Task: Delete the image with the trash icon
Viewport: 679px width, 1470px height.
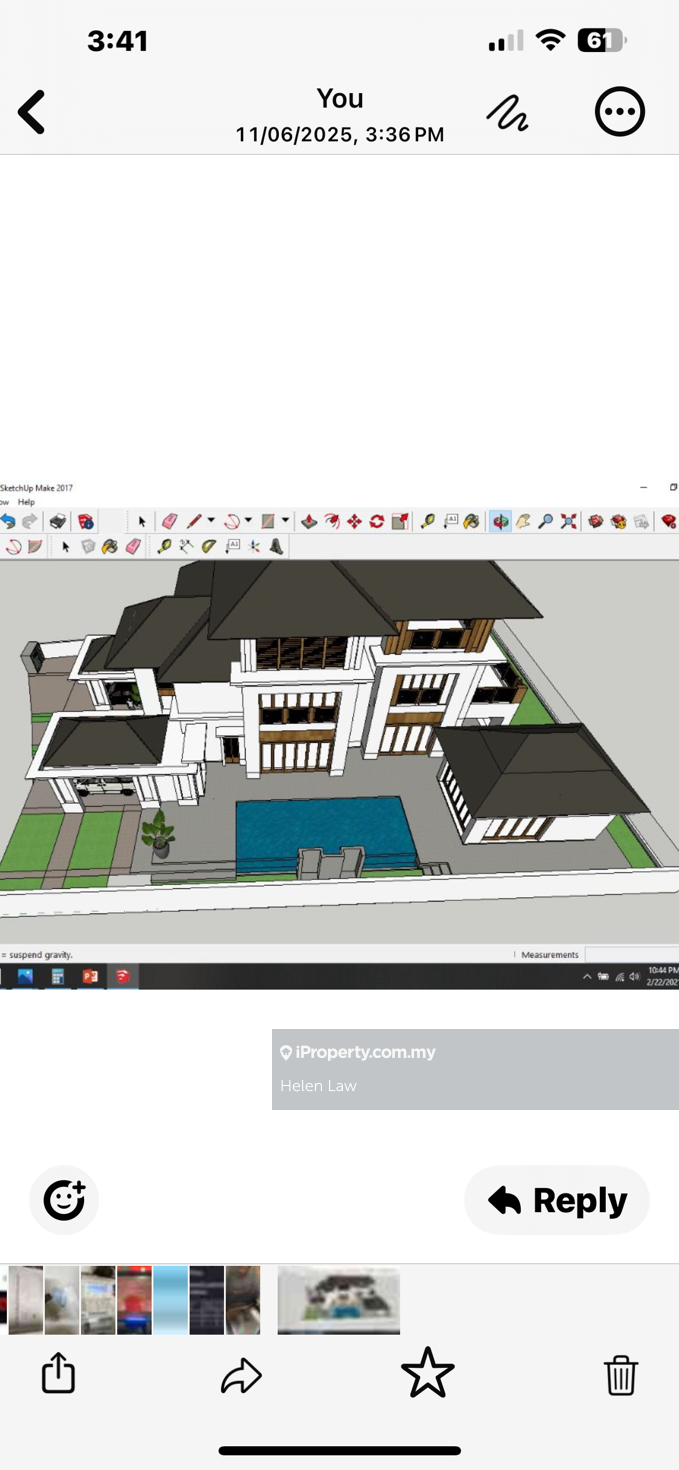Action: click(620, 1375)
